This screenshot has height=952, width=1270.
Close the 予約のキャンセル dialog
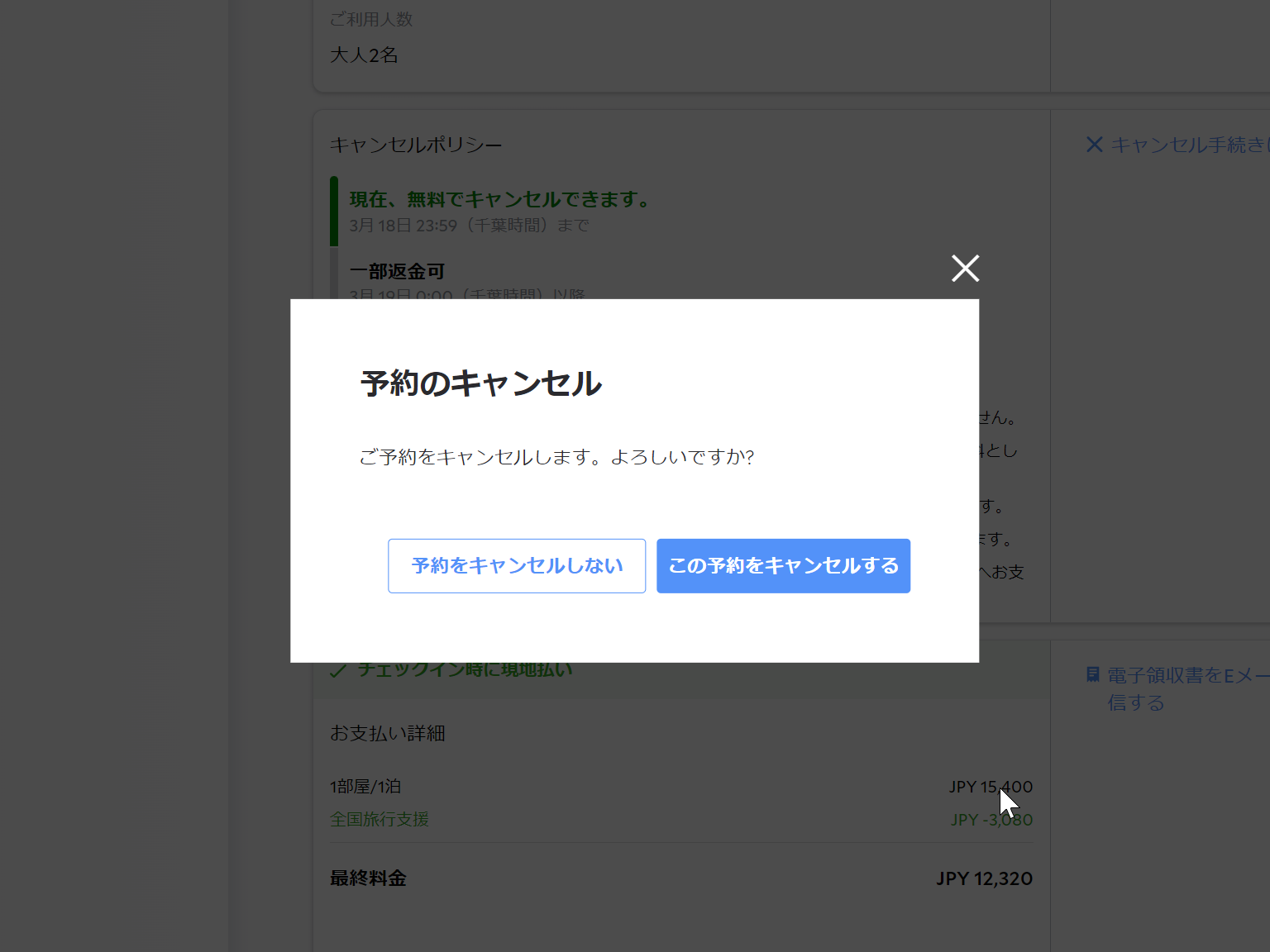(x=965, y=269)
